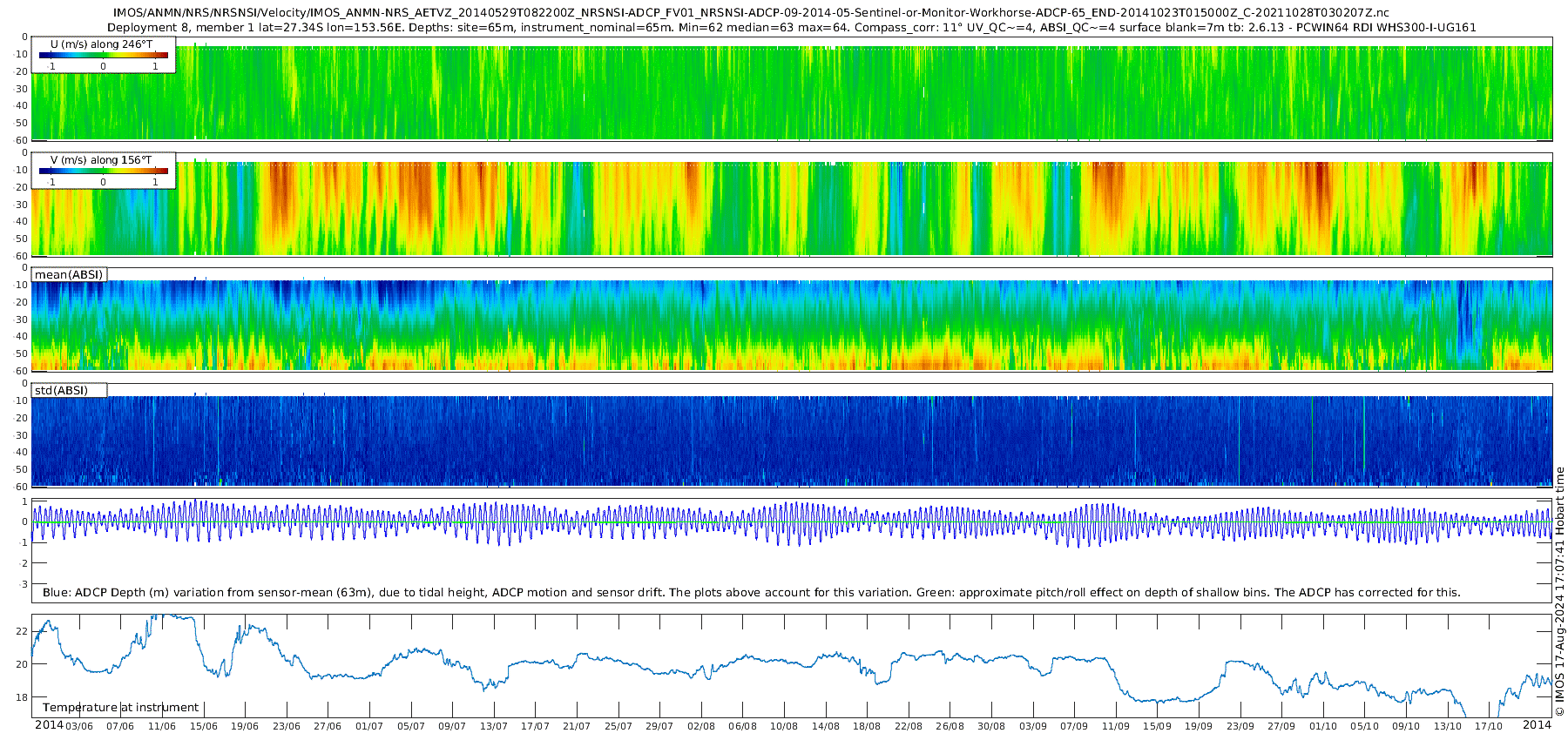Select the mean(ABSI) panel label
Viewport: 1568px width, 740px height.
pyautogui.click(x=69, y=274)
